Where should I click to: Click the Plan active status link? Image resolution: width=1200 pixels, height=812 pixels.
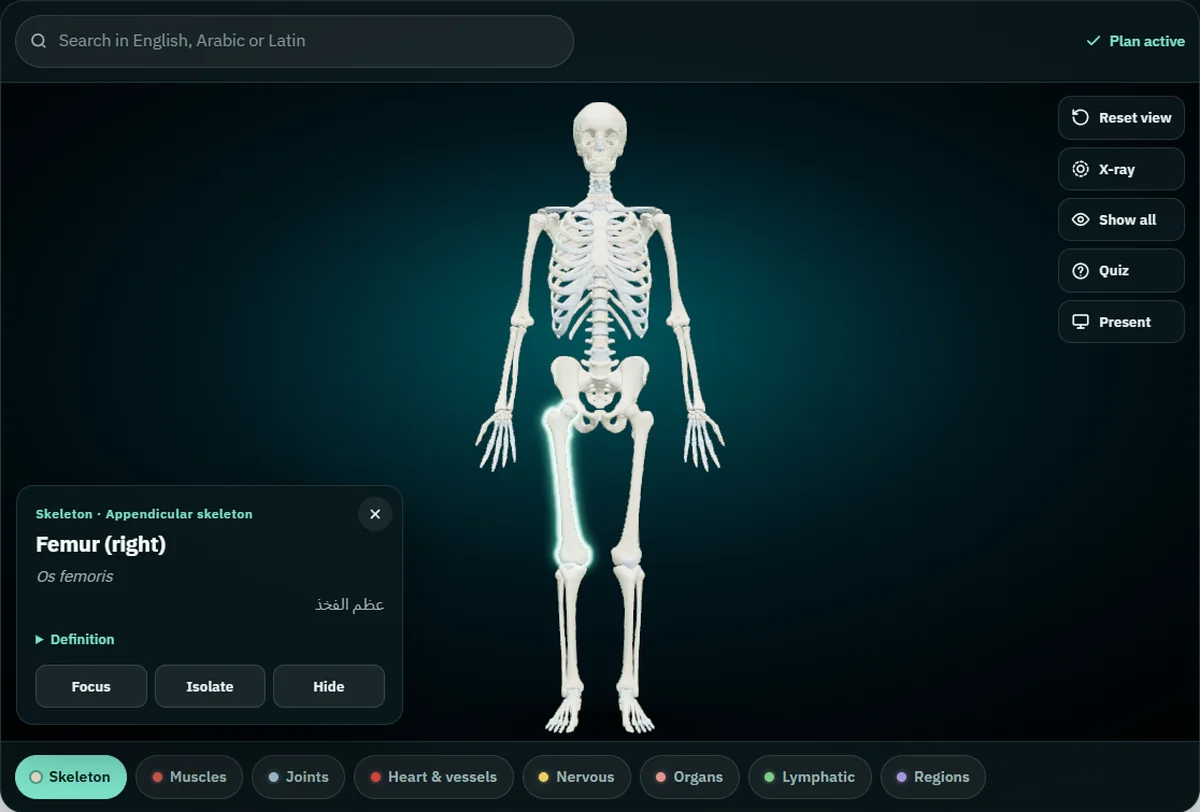[1135, 41]
